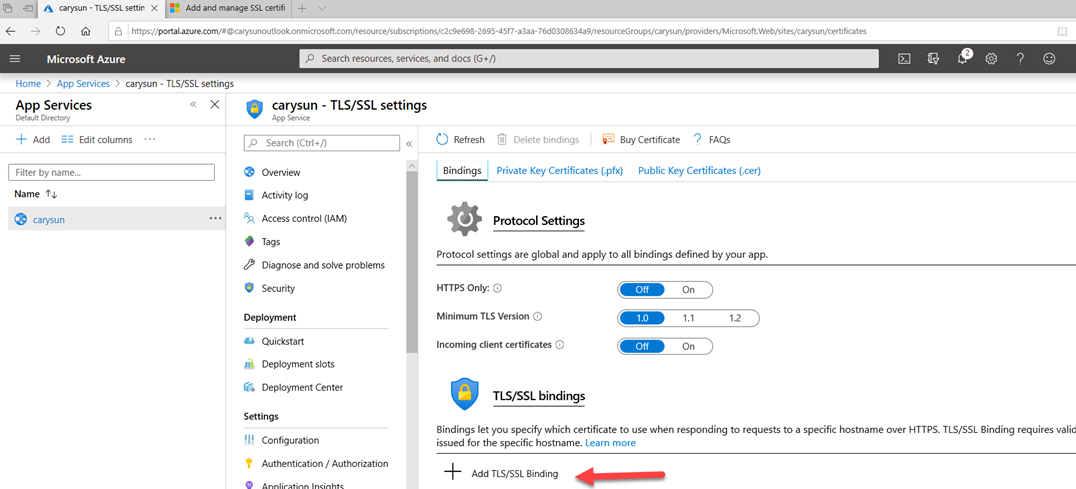Open the Help question mark icon
The height and width of the screenshot is (489, 1076).
1020,59
